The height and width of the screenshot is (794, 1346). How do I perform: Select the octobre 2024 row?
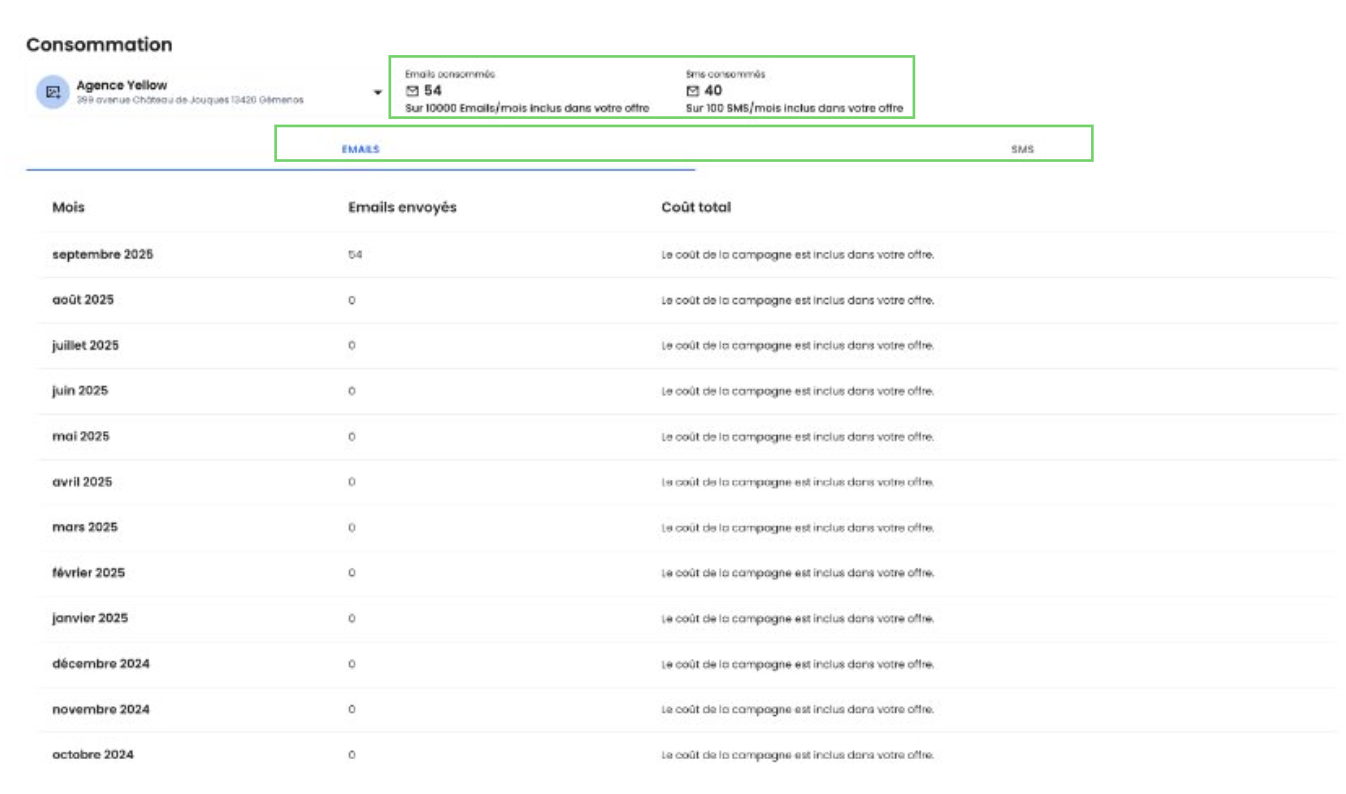(93, 755)
